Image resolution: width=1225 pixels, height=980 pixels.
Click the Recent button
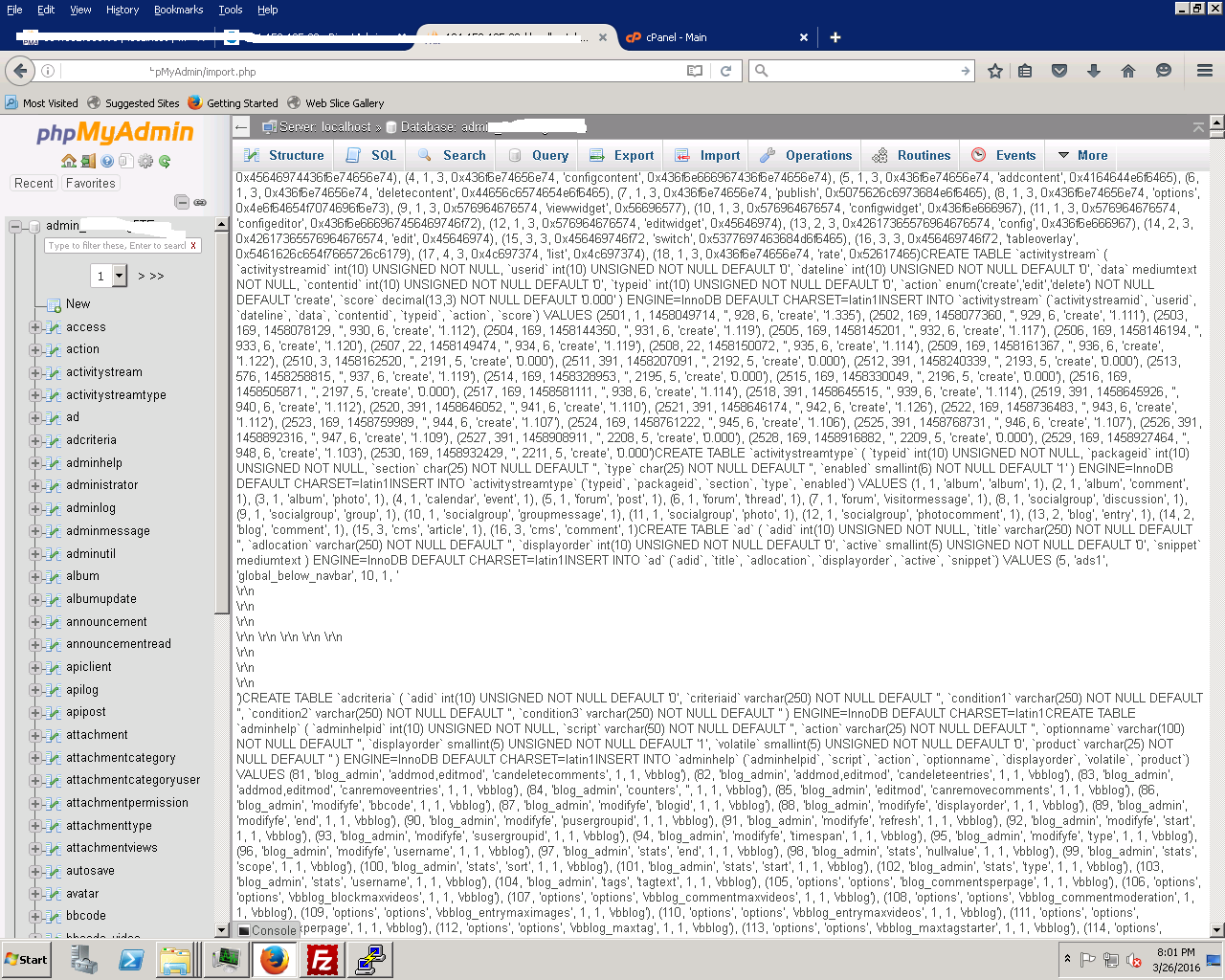(33, 184)
